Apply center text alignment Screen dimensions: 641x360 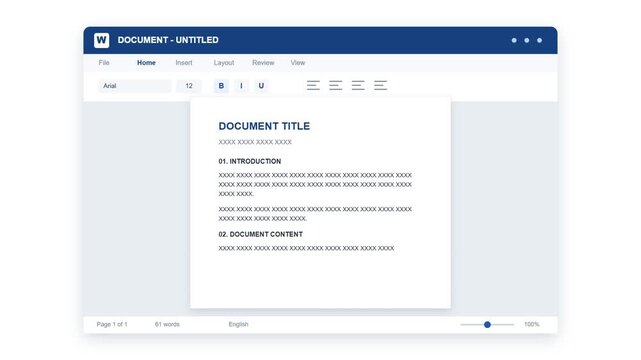pos(336,85)
